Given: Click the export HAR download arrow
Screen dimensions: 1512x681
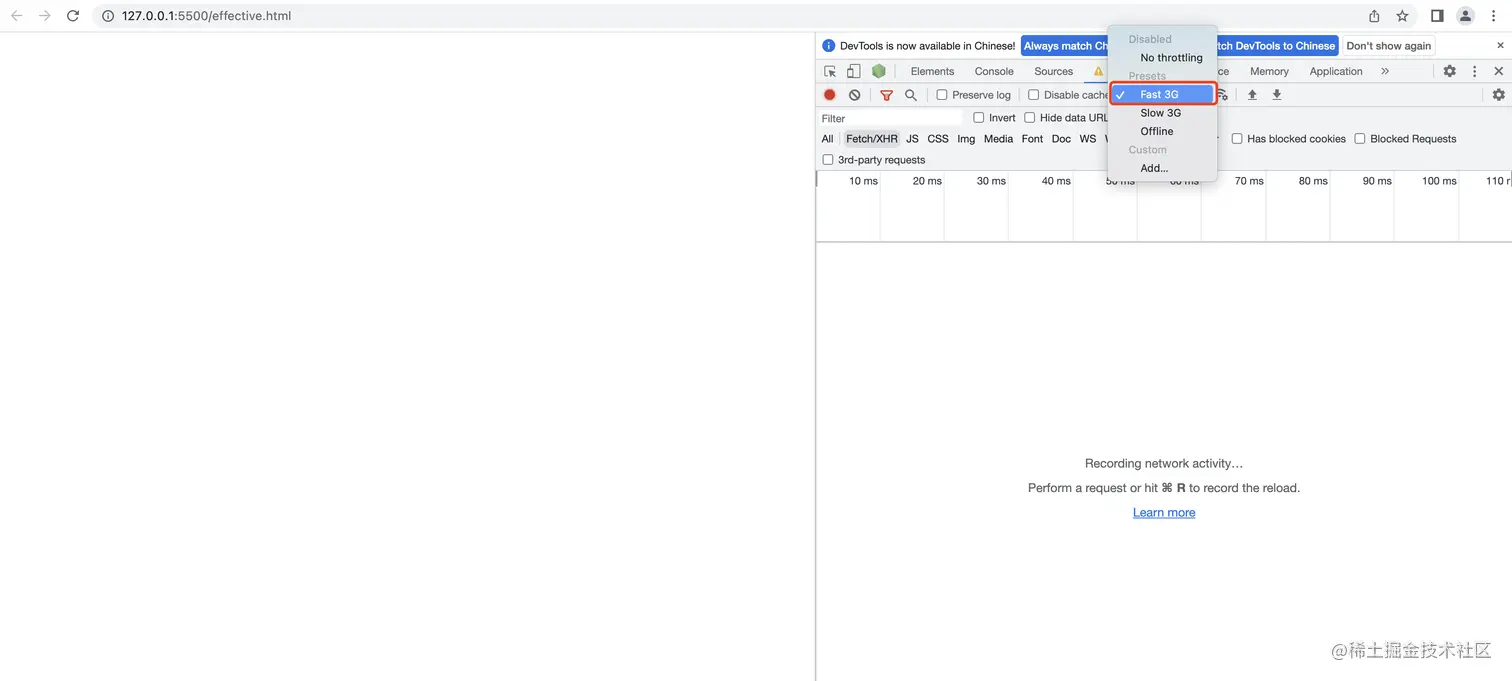Looking at the screenshot, I should [1276, 95].
